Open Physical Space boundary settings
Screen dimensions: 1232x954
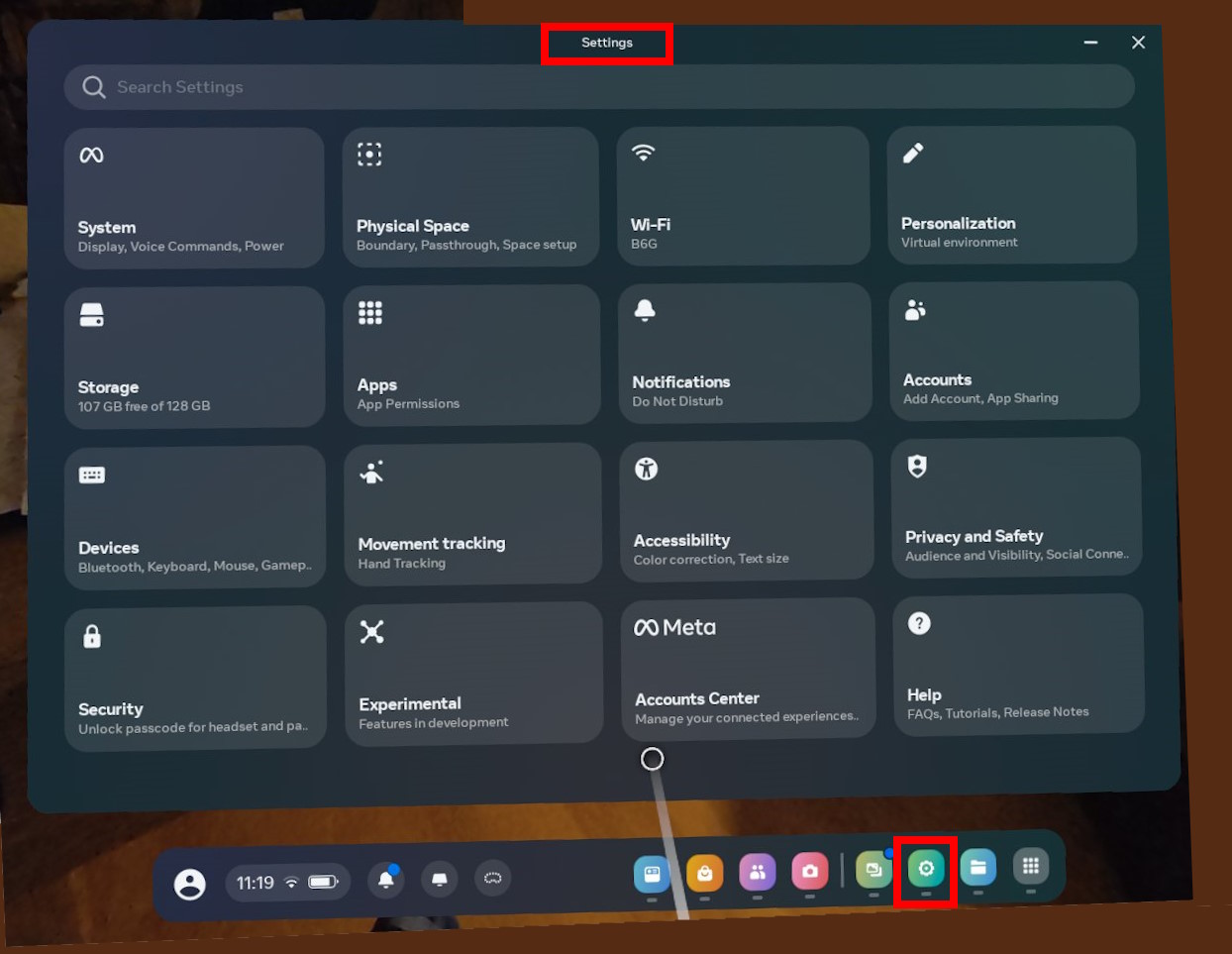[x=470, y=196]
